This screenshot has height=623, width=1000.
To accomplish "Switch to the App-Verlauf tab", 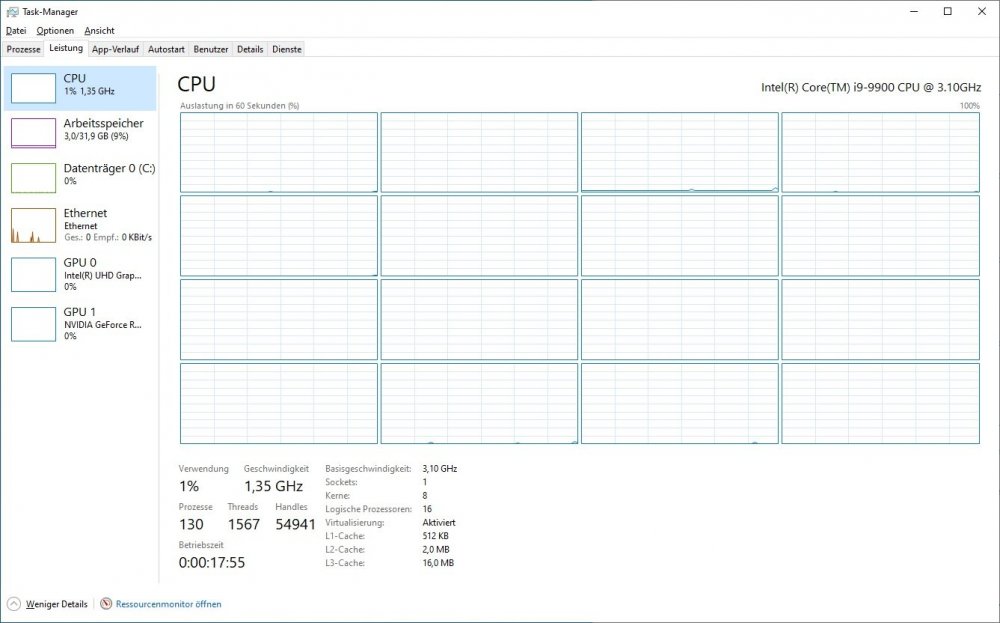I will click(115, 49).
